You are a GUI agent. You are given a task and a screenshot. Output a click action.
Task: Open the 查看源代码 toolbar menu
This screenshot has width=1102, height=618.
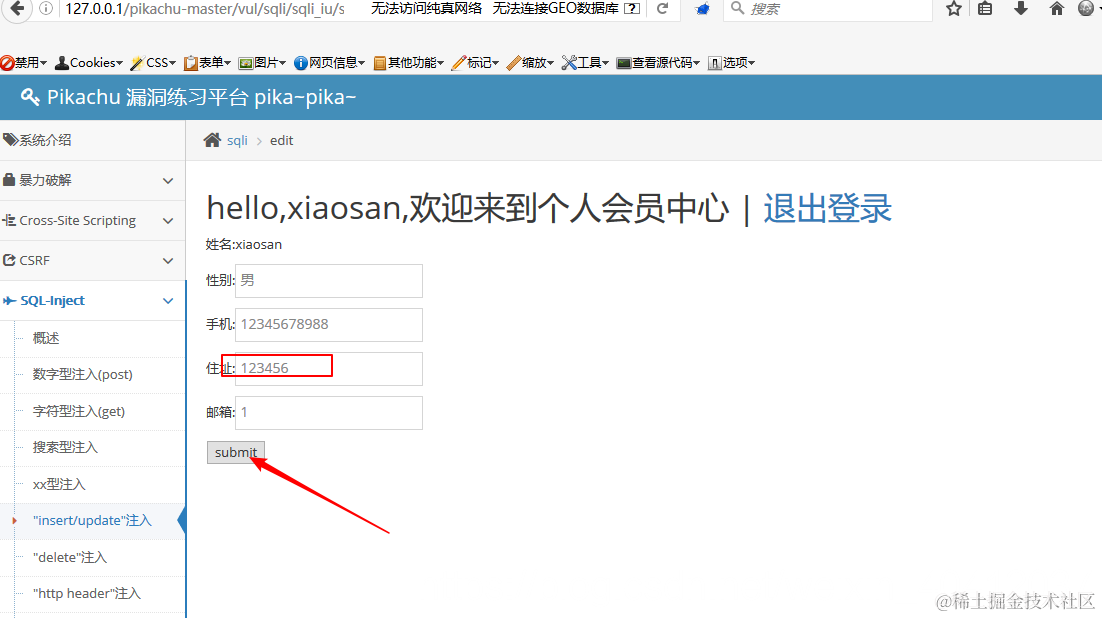(x=658, y=63)
